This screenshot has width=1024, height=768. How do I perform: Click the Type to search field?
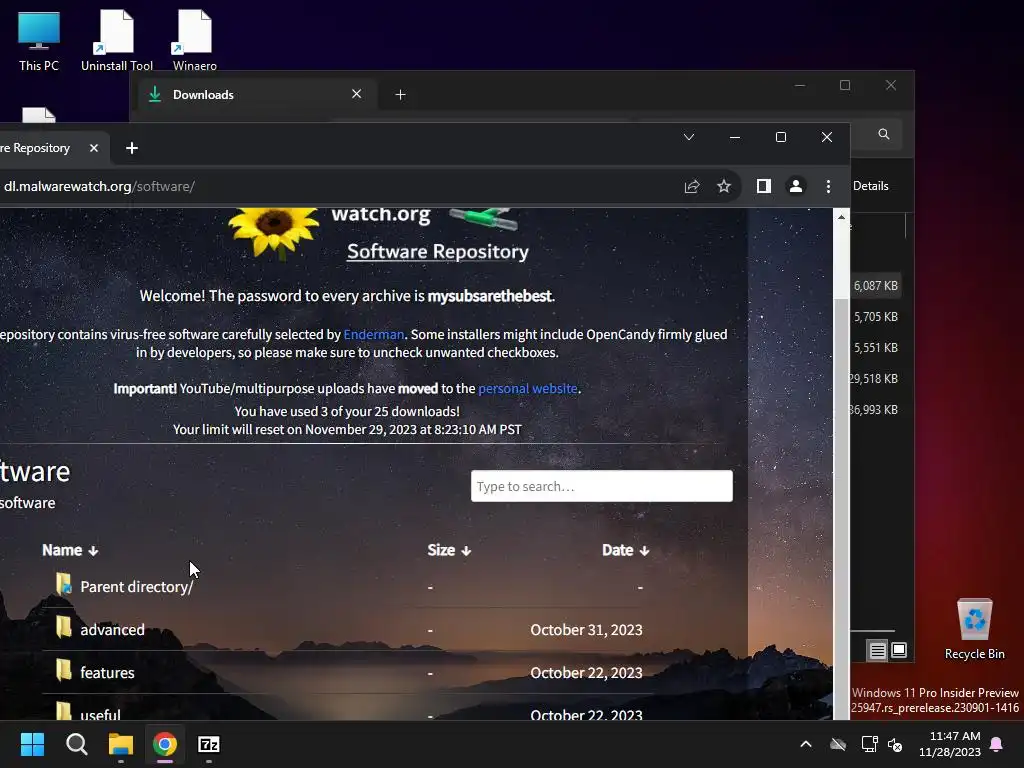[601, 487]
